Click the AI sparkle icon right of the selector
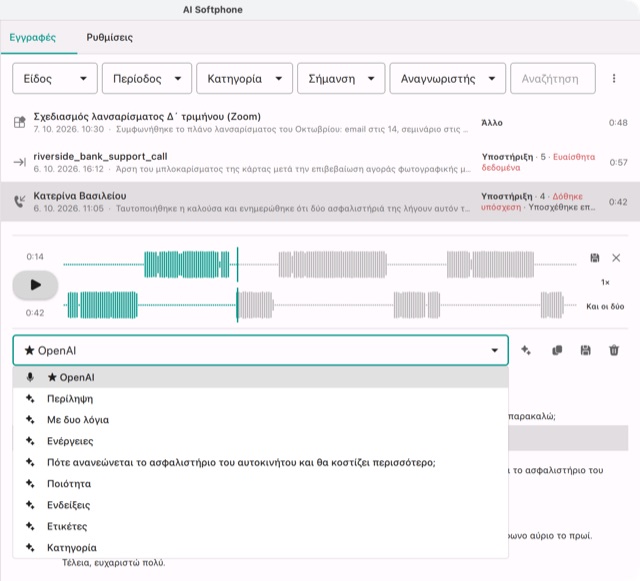Viewport: 640px width, 581px height. tap(526, 350)
